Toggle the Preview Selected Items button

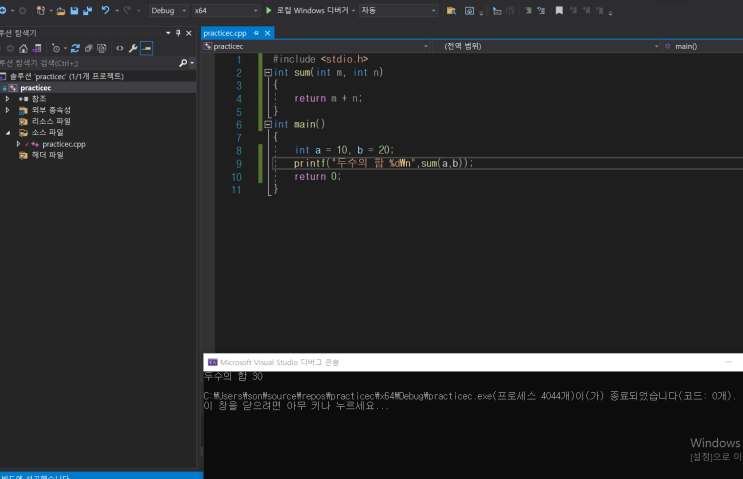(146, 48)
